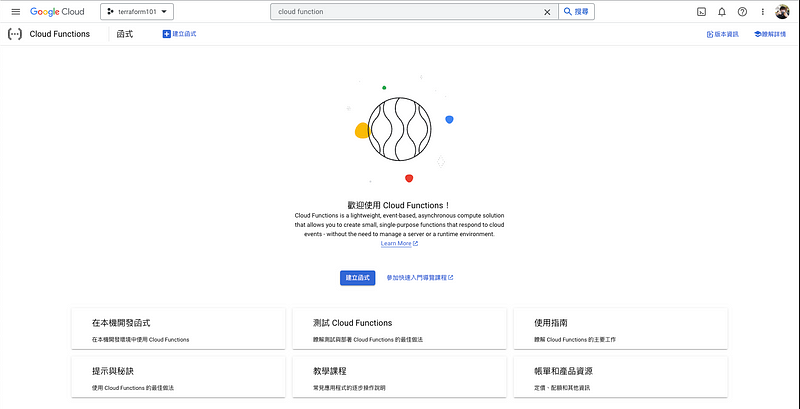Clear the search box with X icon
Screen dimensions: 800x409
click(547, 12)
